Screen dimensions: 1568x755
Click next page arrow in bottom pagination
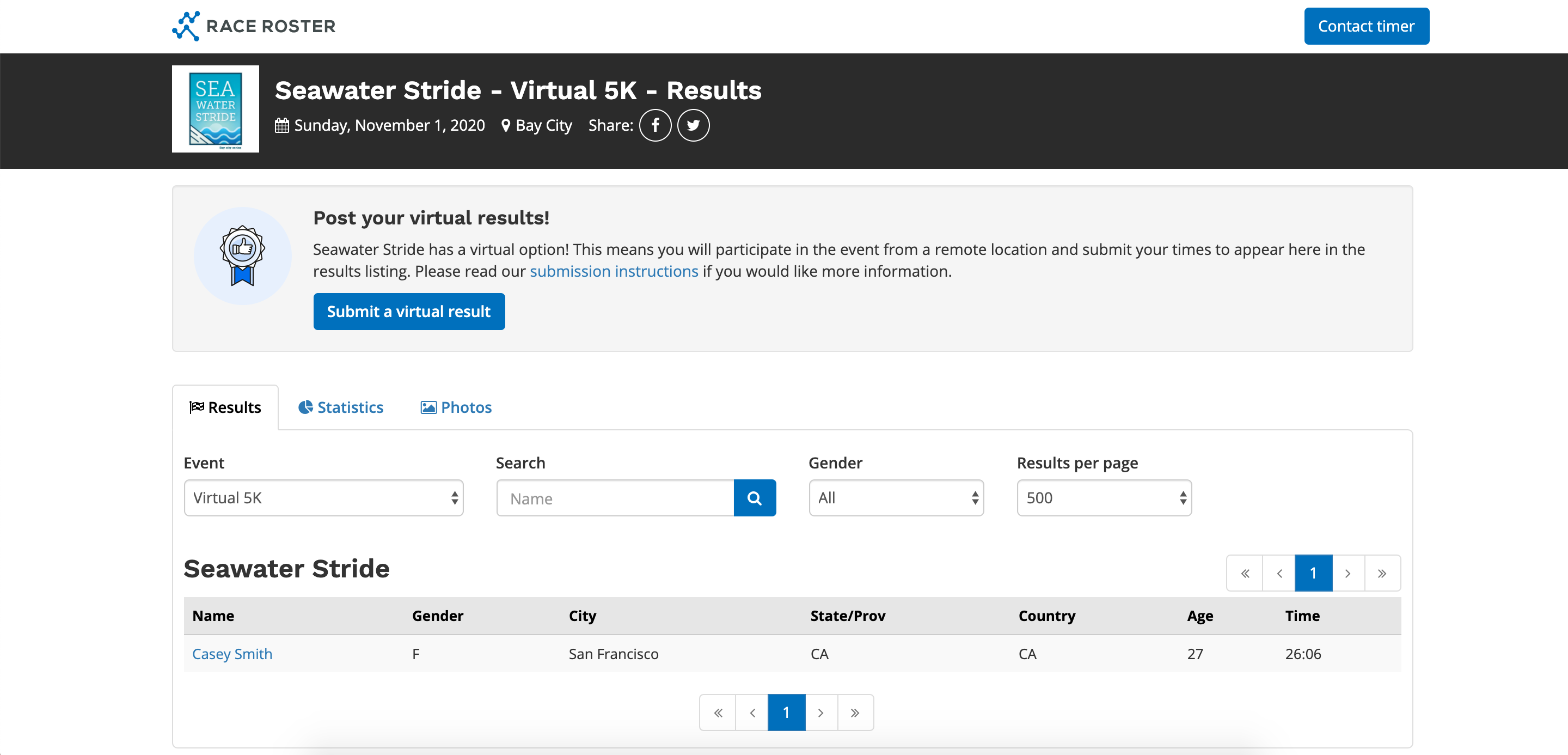tap(820, 713)
